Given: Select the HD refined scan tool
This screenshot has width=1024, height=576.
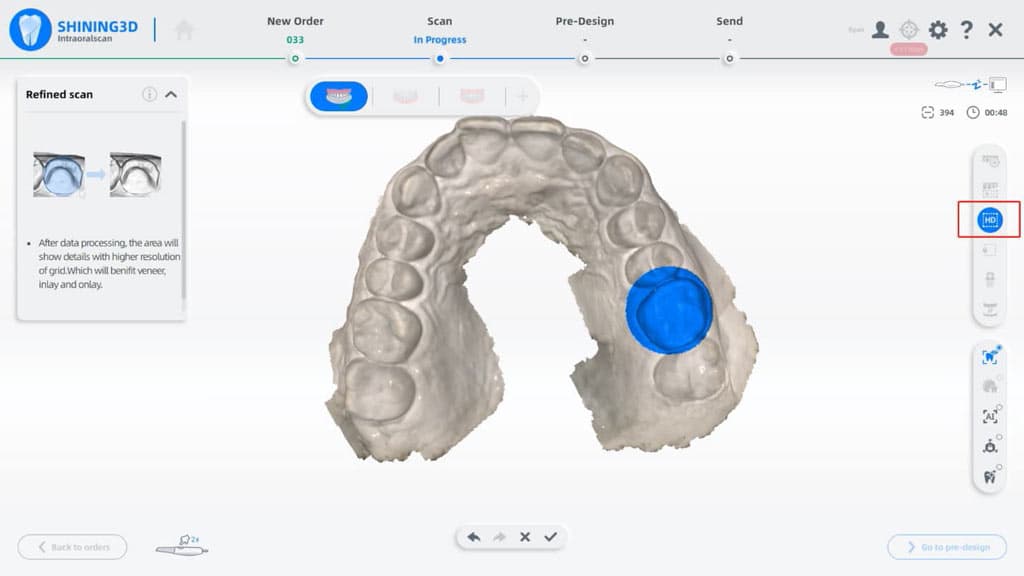Looking at the screenshot, I should pos(988,220).
